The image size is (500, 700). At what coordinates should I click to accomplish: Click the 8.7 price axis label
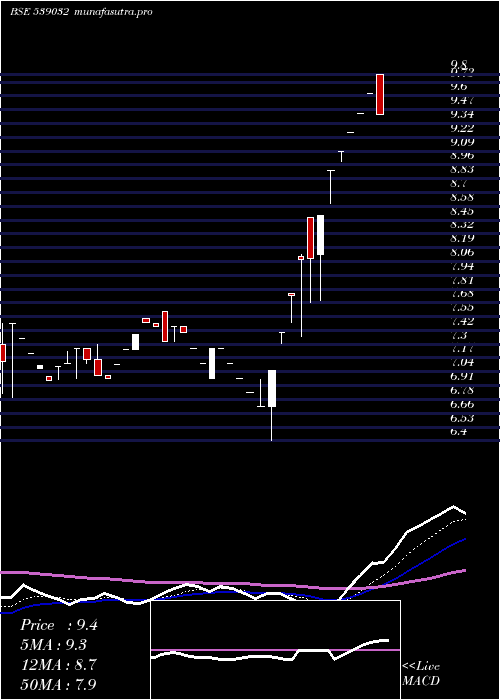click(459, 183)
